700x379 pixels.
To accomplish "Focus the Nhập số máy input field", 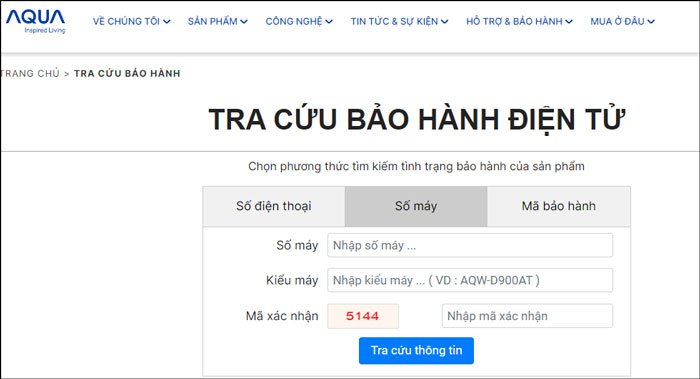I will 470,245.
